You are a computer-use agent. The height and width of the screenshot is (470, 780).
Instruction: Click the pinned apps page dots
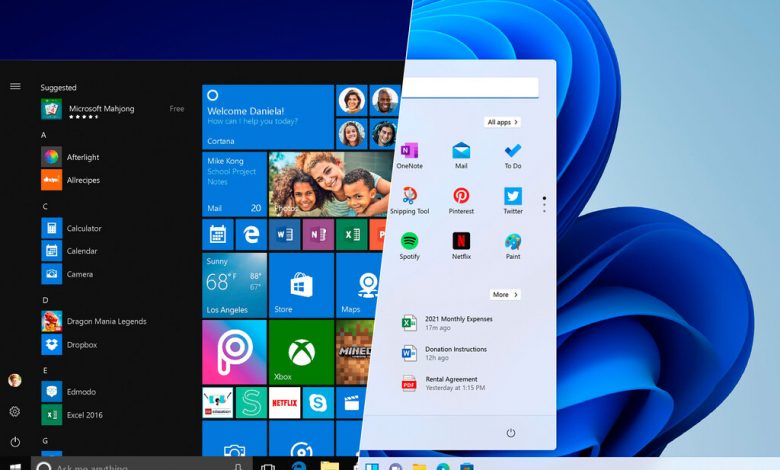(544, 204)
